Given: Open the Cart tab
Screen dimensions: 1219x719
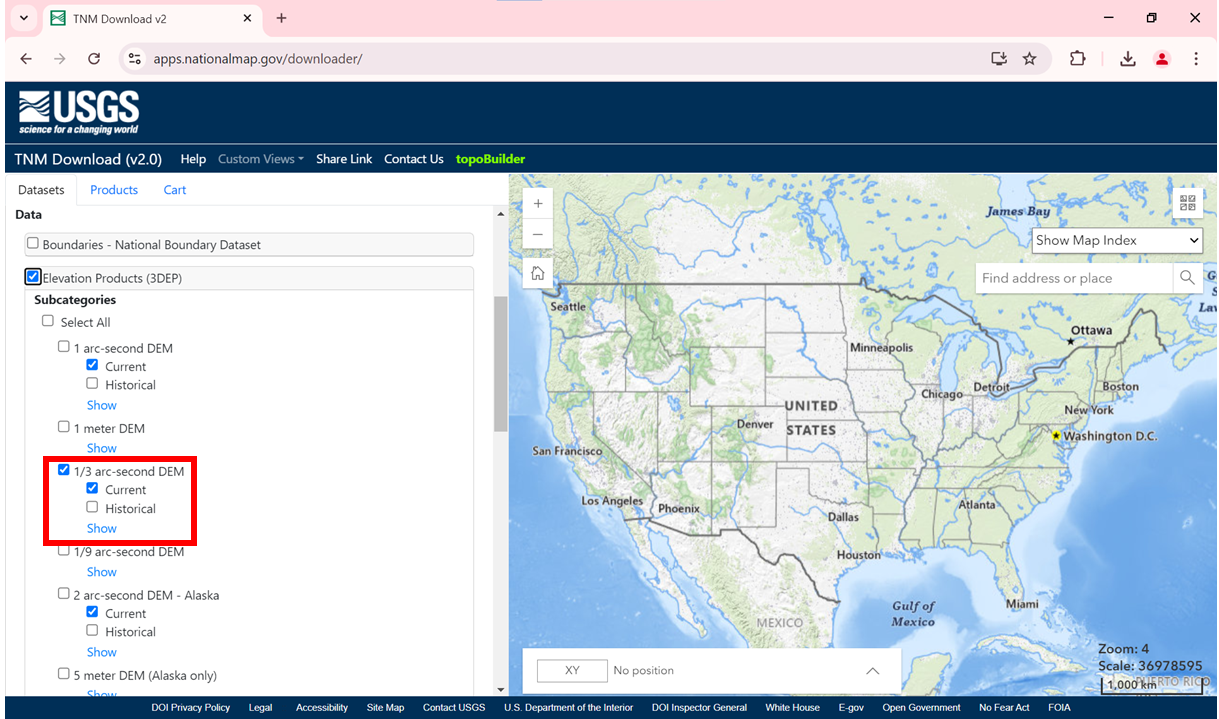Looking at the screenshot, I should 175,190.
